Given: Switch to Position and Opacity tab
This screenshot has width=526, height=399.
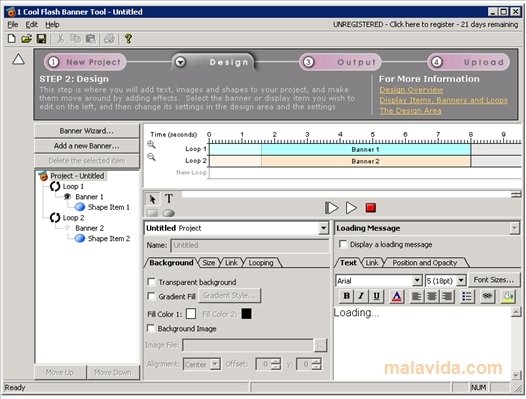Looking at the screenshot, I should click(x=425, y=263).
